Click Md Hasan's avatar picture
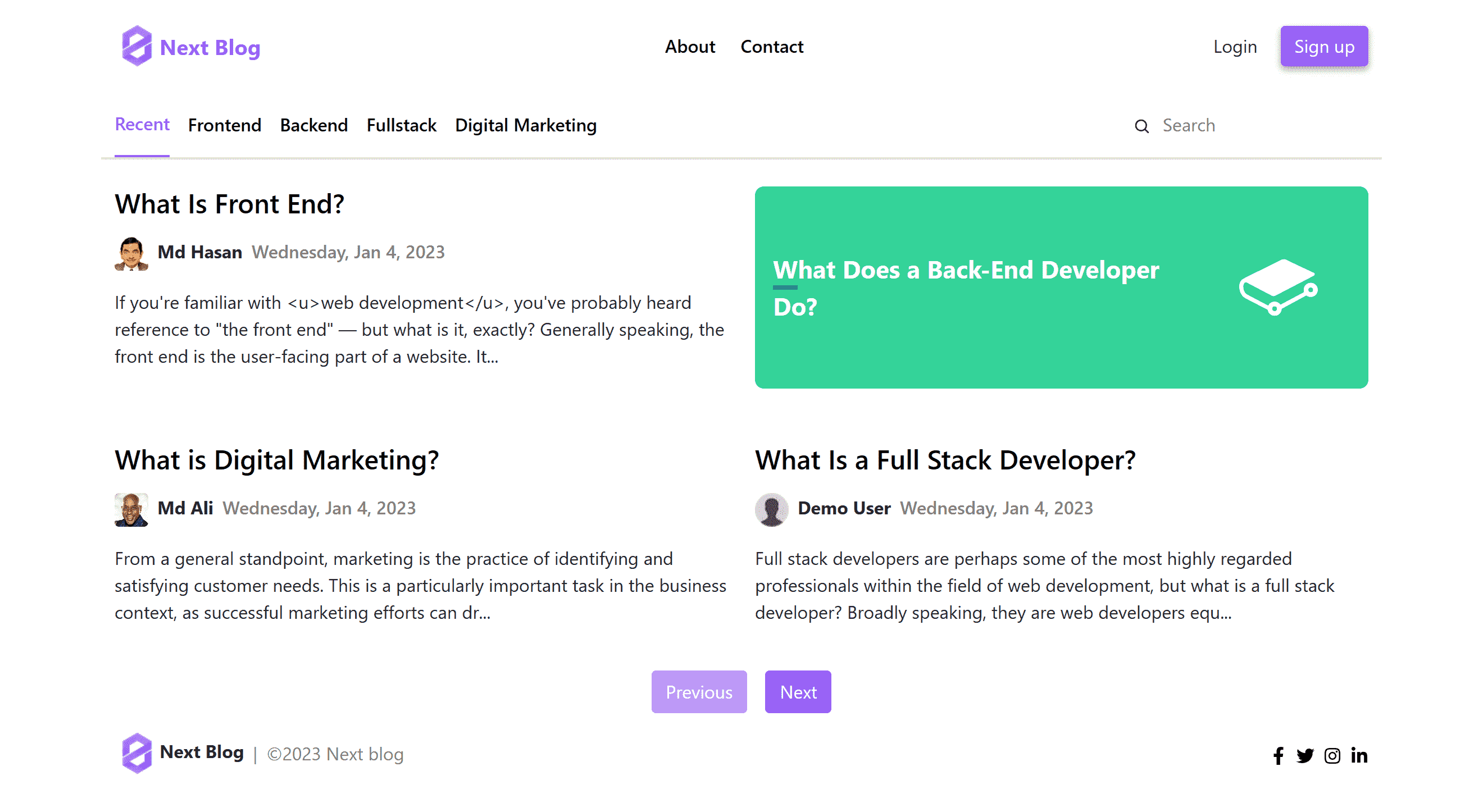This screenshot has height=812, width=1483. tap(131, 253)
